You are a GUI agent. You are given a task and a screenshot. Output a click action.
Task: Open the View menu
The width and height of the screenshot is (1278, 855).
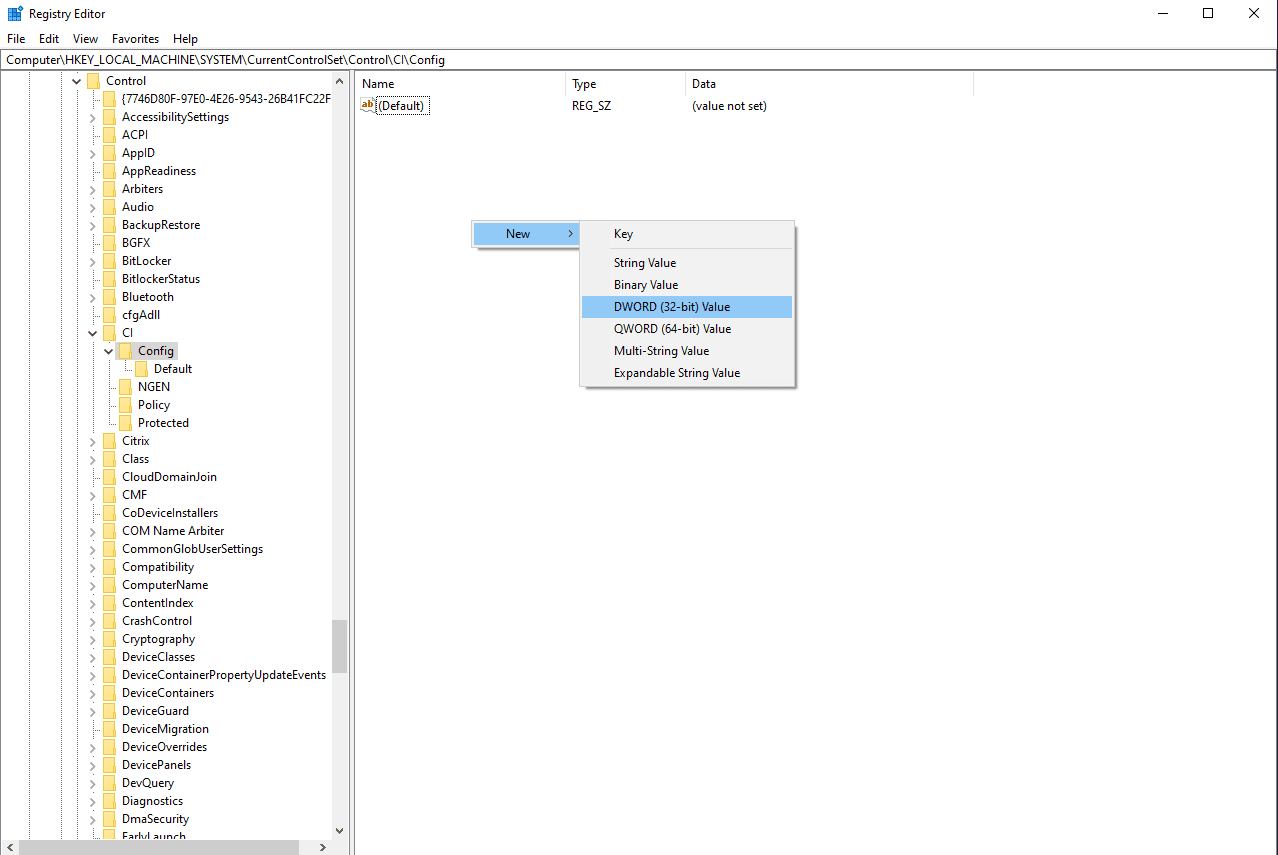point(86,39)
